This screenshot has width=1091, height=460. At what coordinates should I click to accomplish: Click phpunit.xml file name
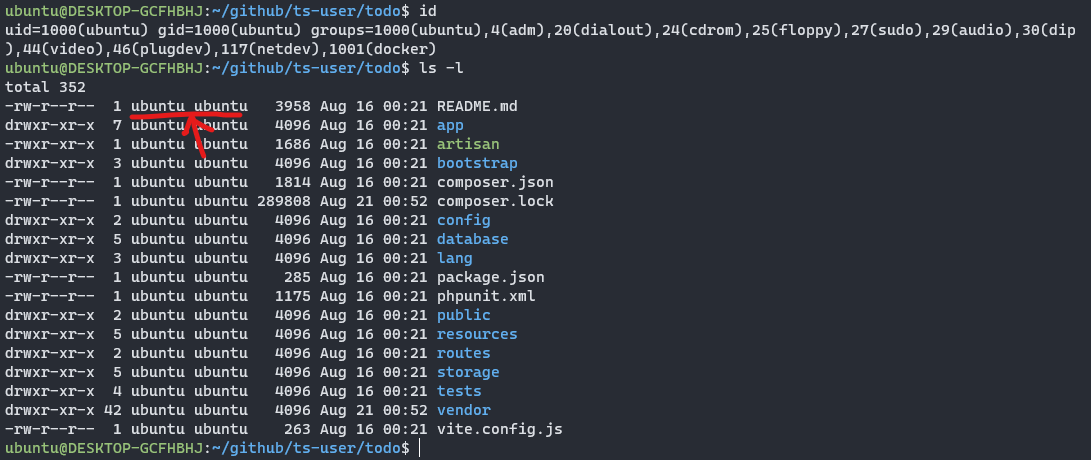486,296
